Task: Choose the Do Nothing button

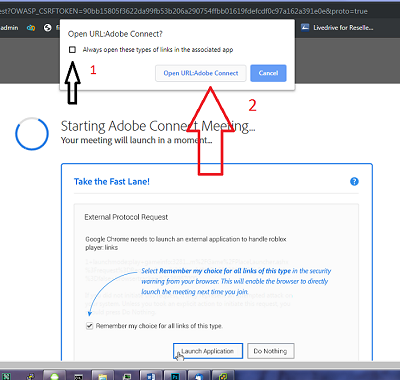Action: click(270, 351)
